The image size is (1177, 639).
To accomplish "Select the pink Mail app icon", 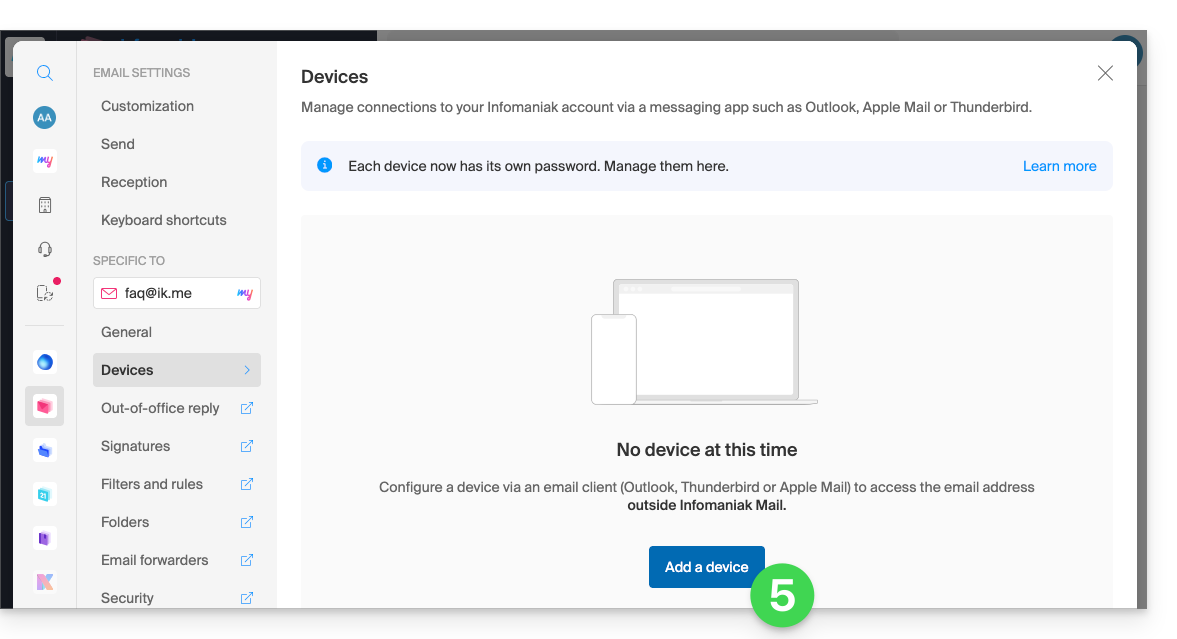I will (x=45, y=406).
